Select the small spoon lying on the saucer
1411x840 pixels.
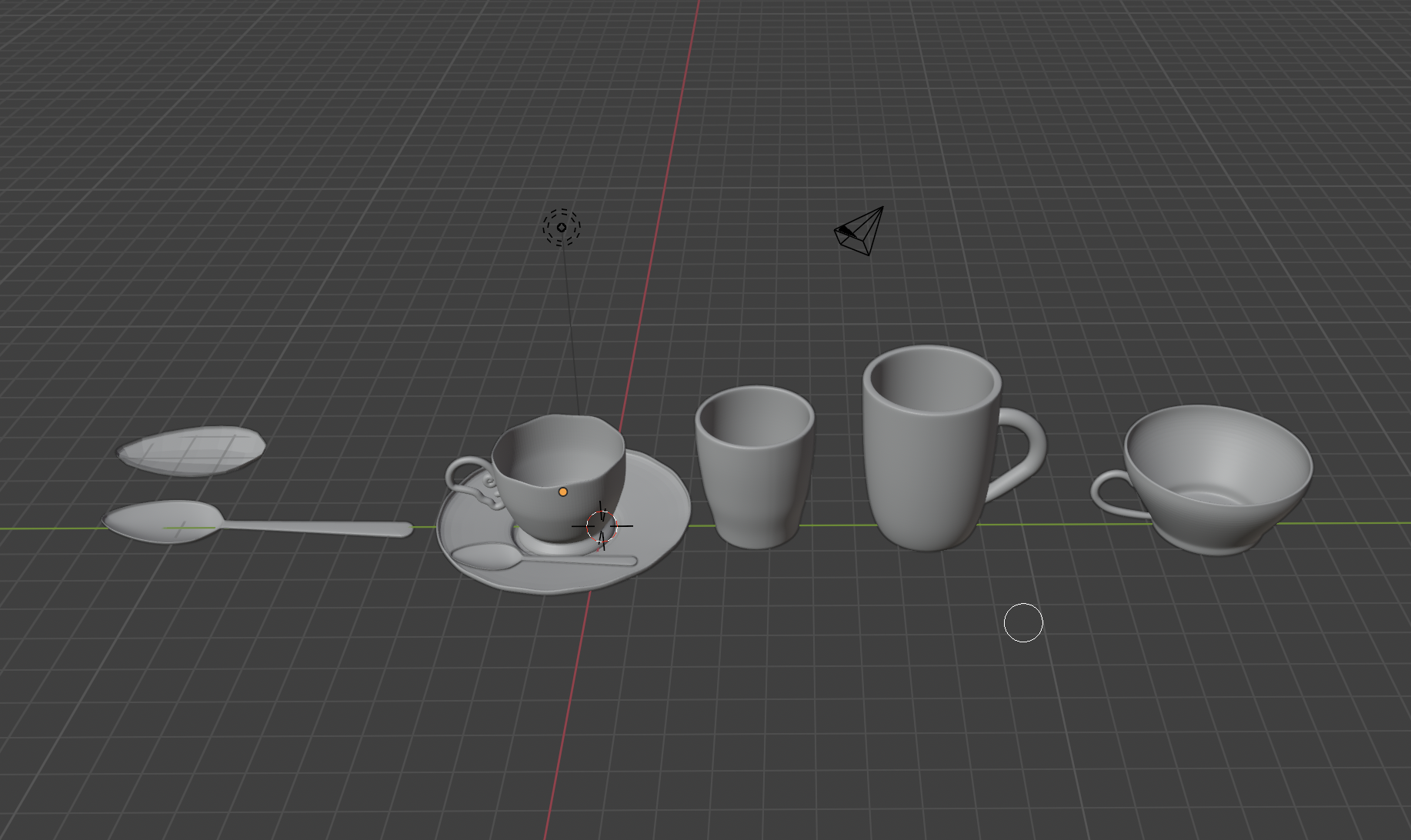coord(543,557)
